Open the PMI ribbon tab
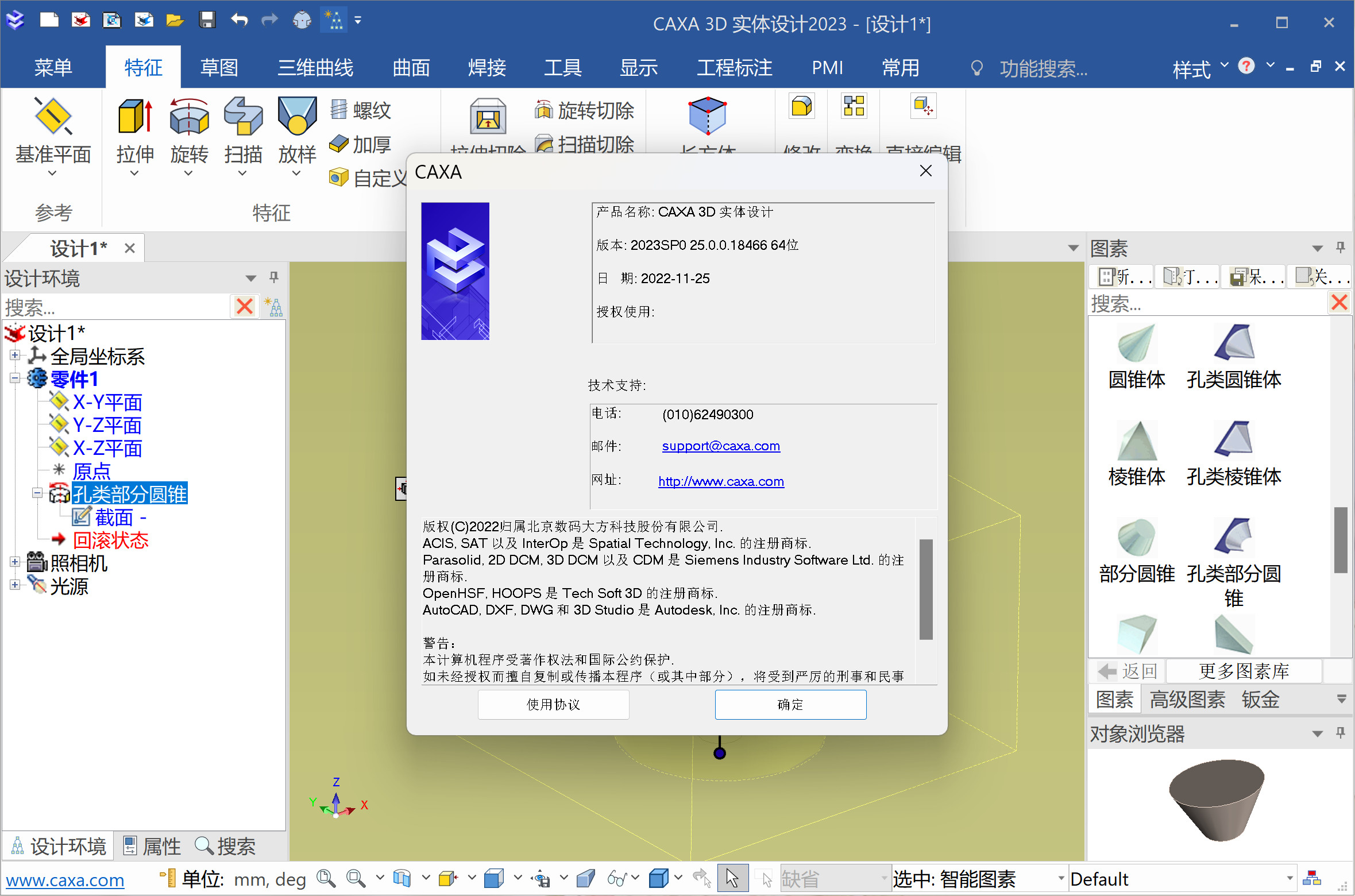 tap(827, 68)
